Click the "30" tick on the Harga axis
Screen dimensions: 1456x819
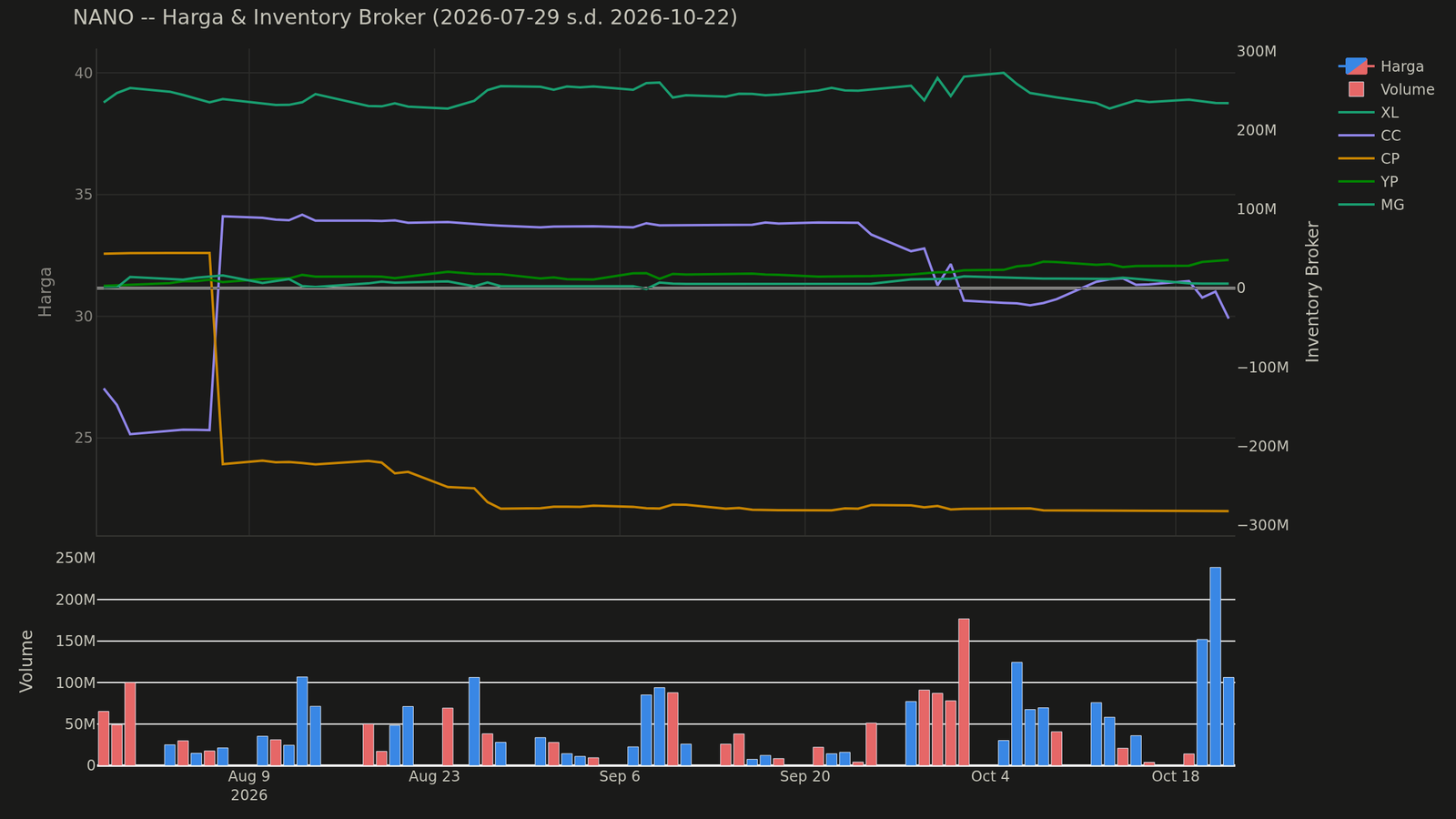tap(84, 317)
